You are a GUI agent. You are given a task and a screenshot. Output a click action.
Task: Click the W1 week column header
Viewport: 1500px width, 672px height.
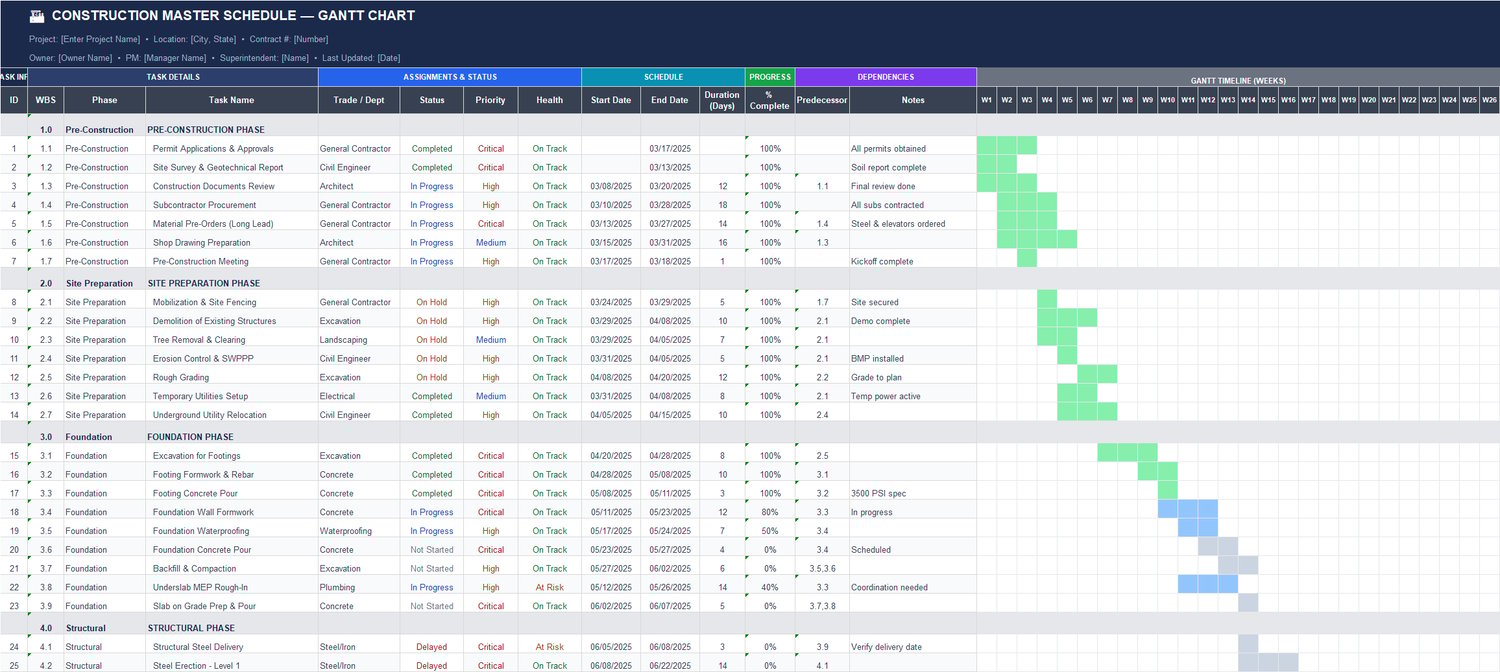coord(987,100)
